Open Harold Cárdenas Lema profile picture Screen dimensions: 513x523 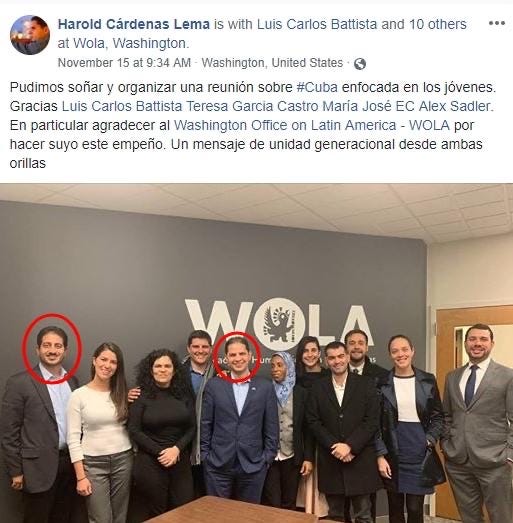30,35
